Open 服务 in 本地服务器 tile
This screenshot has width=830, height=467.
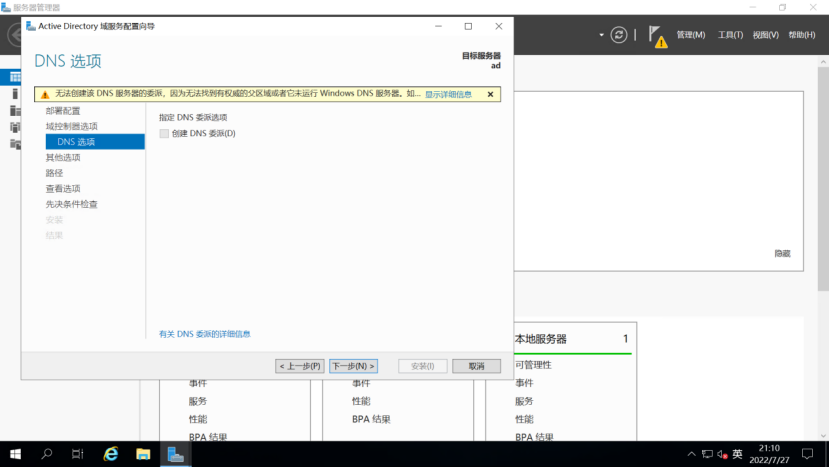524,401
